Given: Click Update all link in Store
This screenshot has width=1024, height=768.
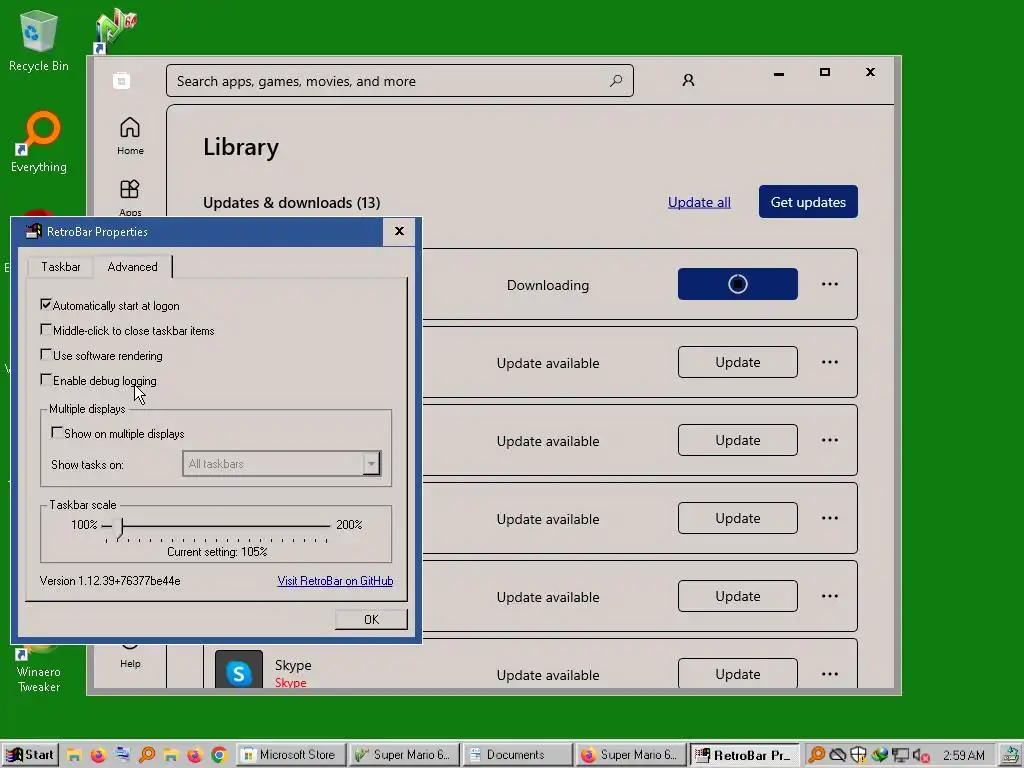Looking at the screenshot, I should tap(699, 202).
